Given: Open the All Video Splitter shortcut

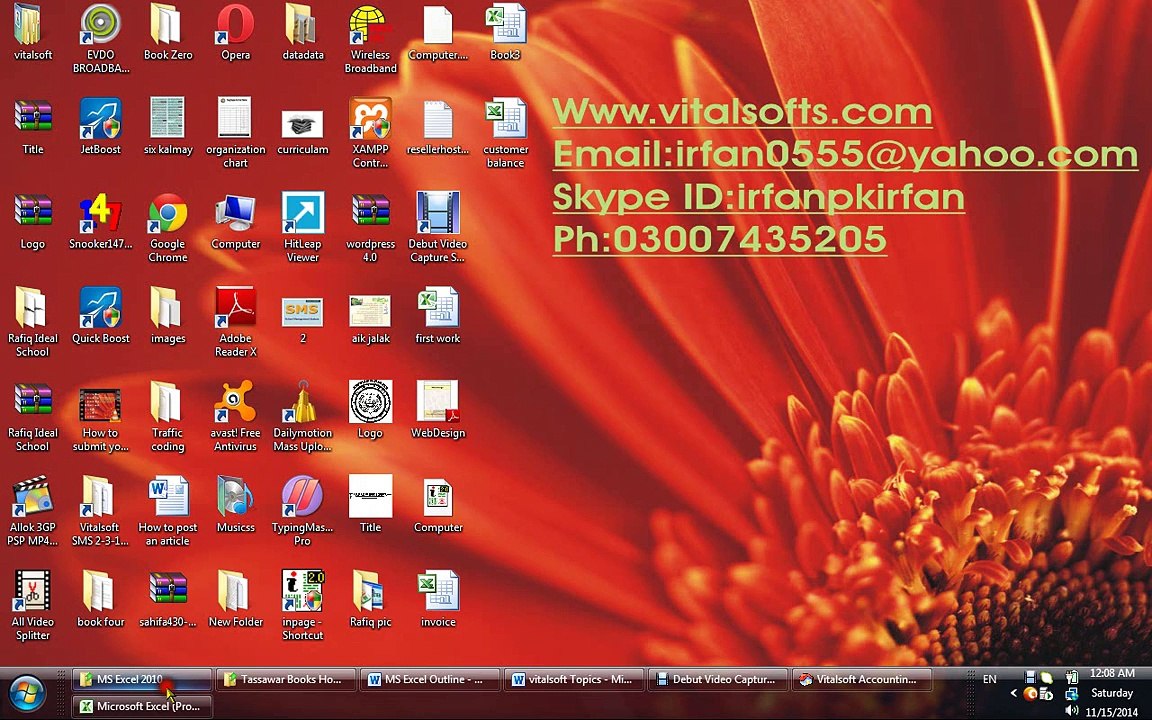Looking at the screenshot, I should 32,606.
